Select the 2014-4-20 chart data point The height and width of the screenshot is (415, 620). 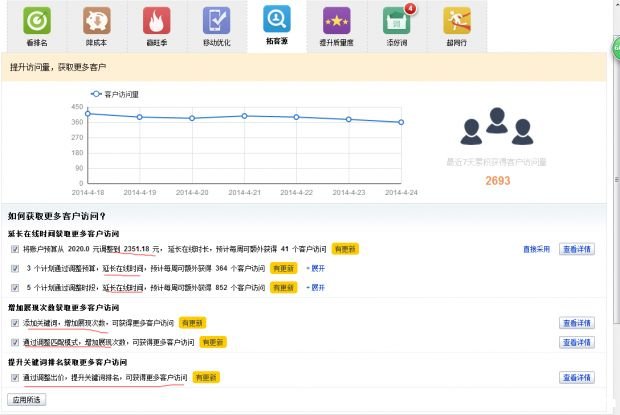(x=192, y=118)
